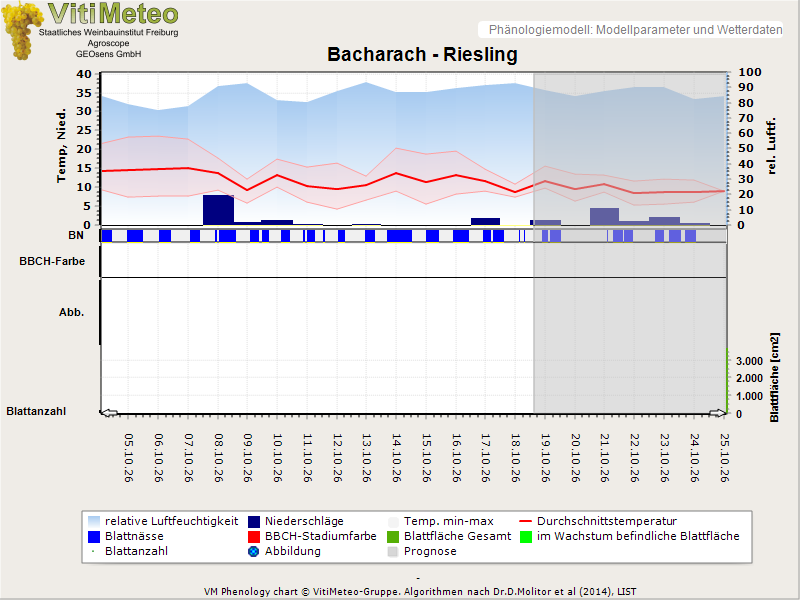Click the large rainfall bar on 08.10.26
800x600 pixels.
tap(218, 210)
